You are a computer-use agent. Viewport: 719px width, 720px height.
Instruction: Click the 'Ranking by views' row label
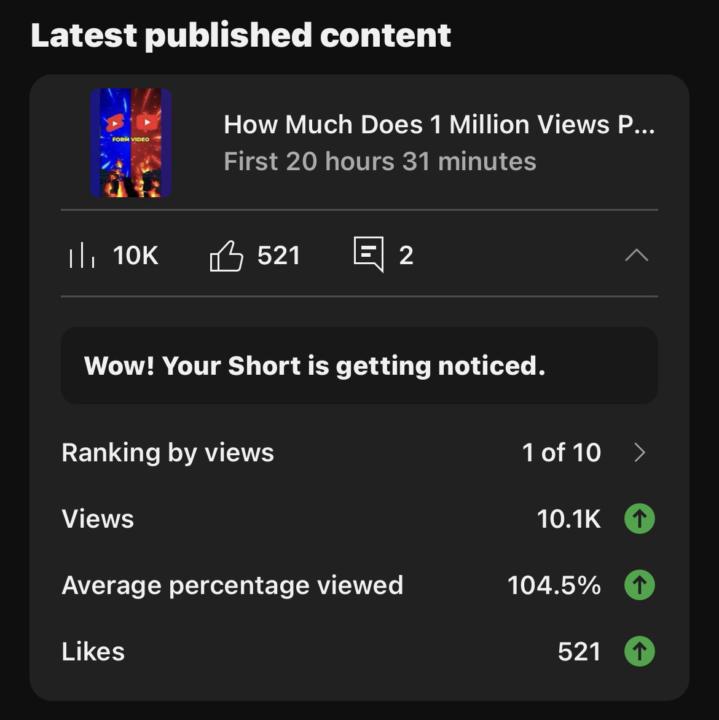167,453
